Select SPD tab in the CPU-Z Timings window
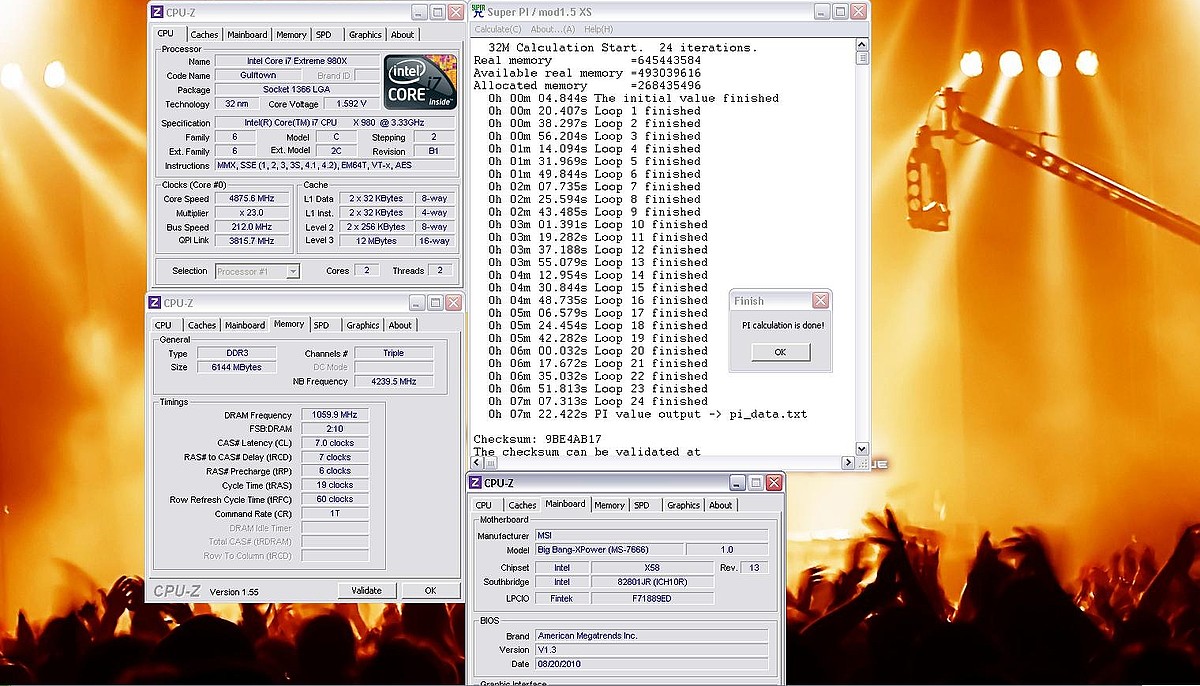1200x686 pixels. coord(321,325)
